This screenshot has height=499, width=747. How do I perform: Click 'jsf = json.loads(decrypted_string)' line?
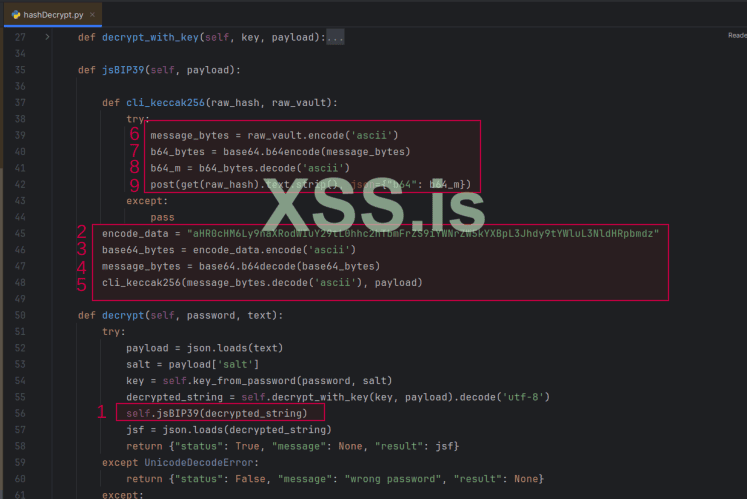[229, 430]
